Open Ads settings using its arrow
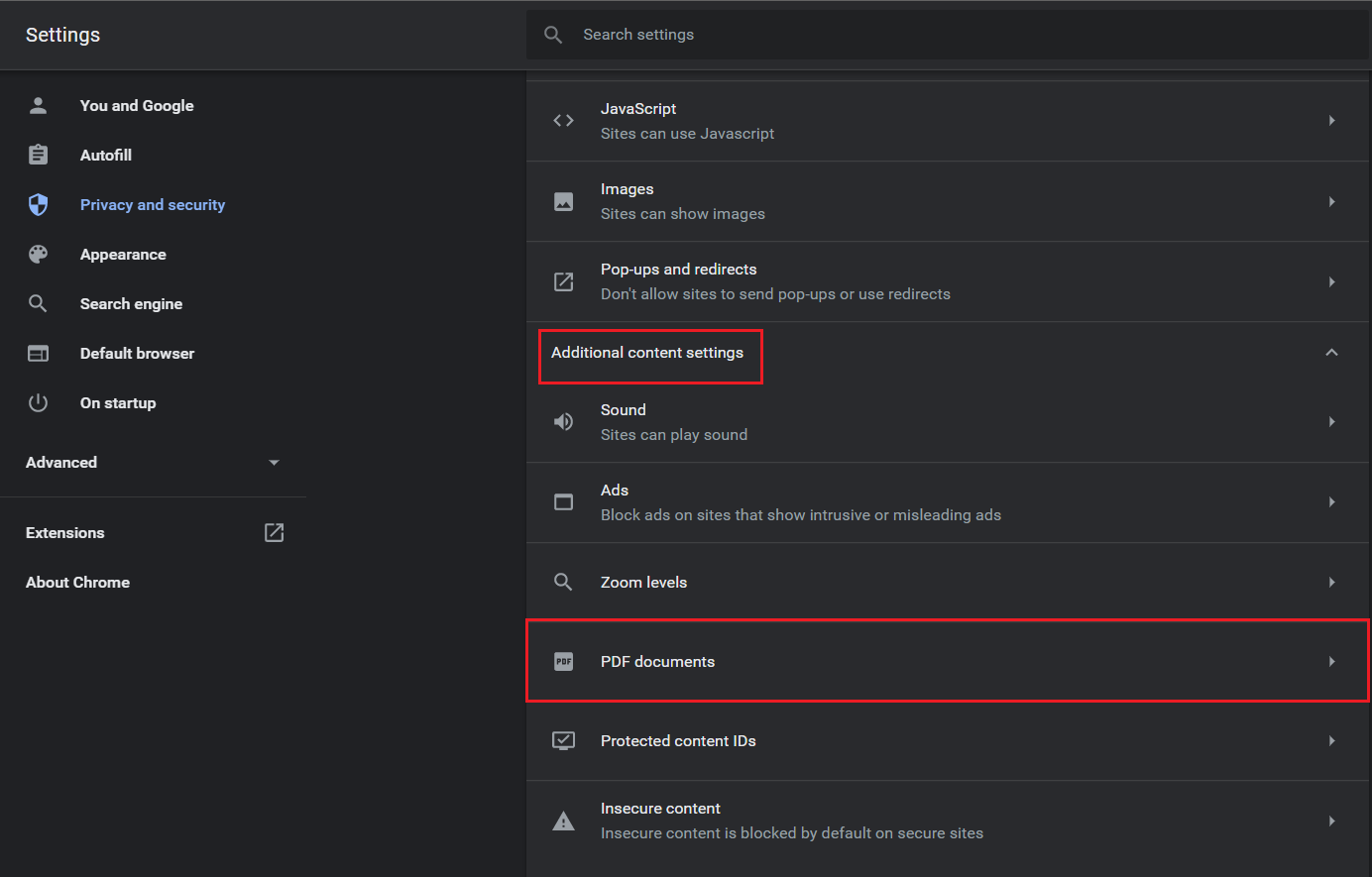The image size is (1372, 877). 1331,502
